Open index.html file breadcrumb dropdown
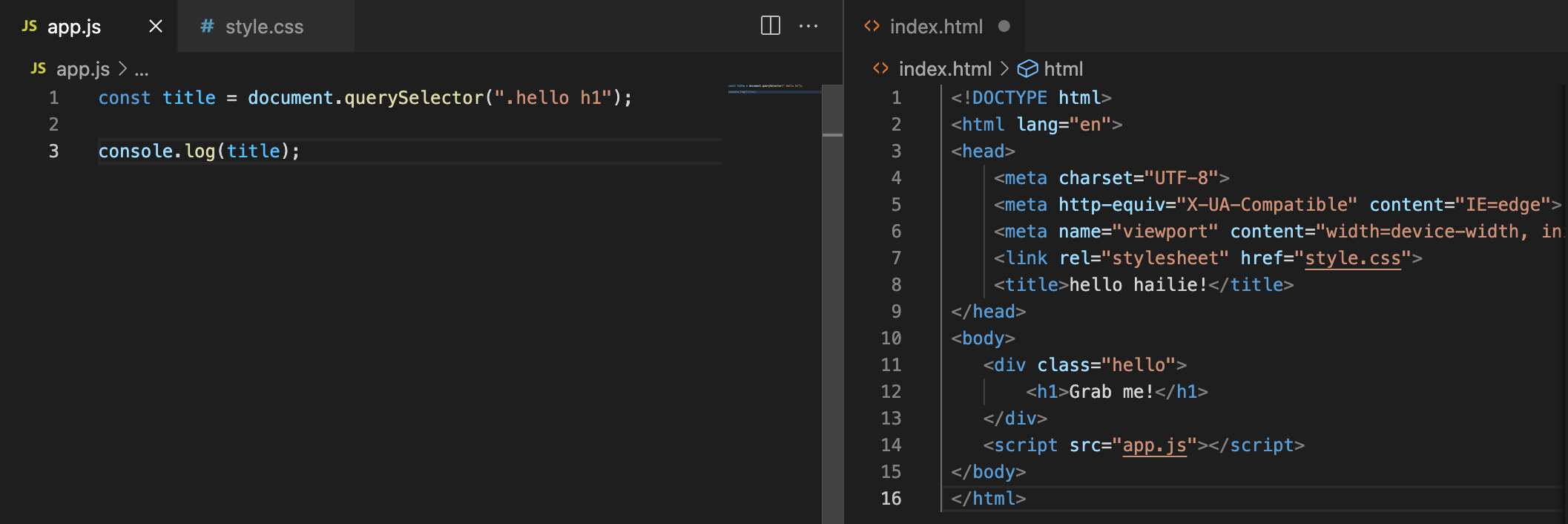This screenshot has width=1568, height=524. click(x=944, y=69)
